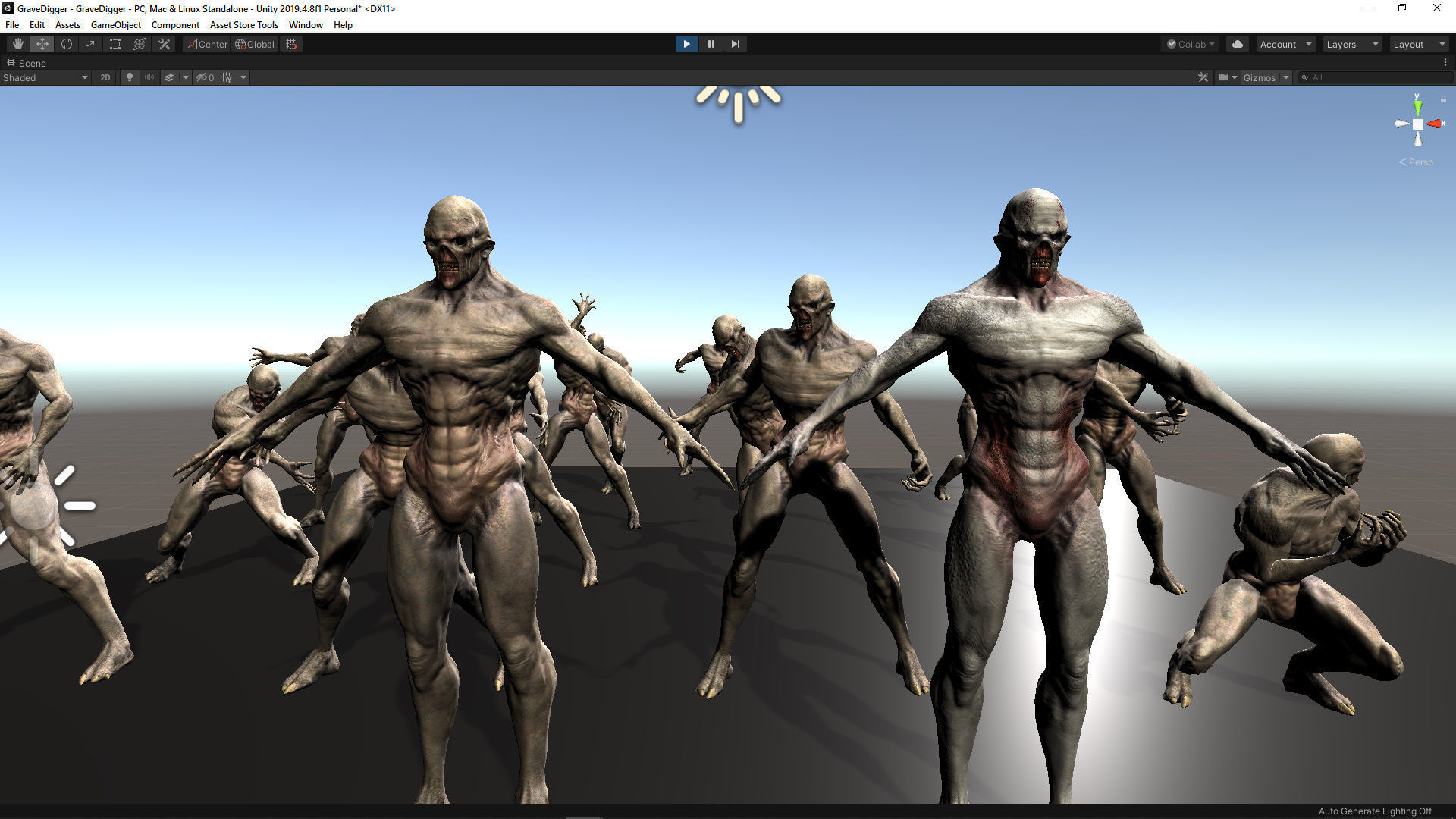Open the Asset Store Tools menu

click(x=243, y=25)
